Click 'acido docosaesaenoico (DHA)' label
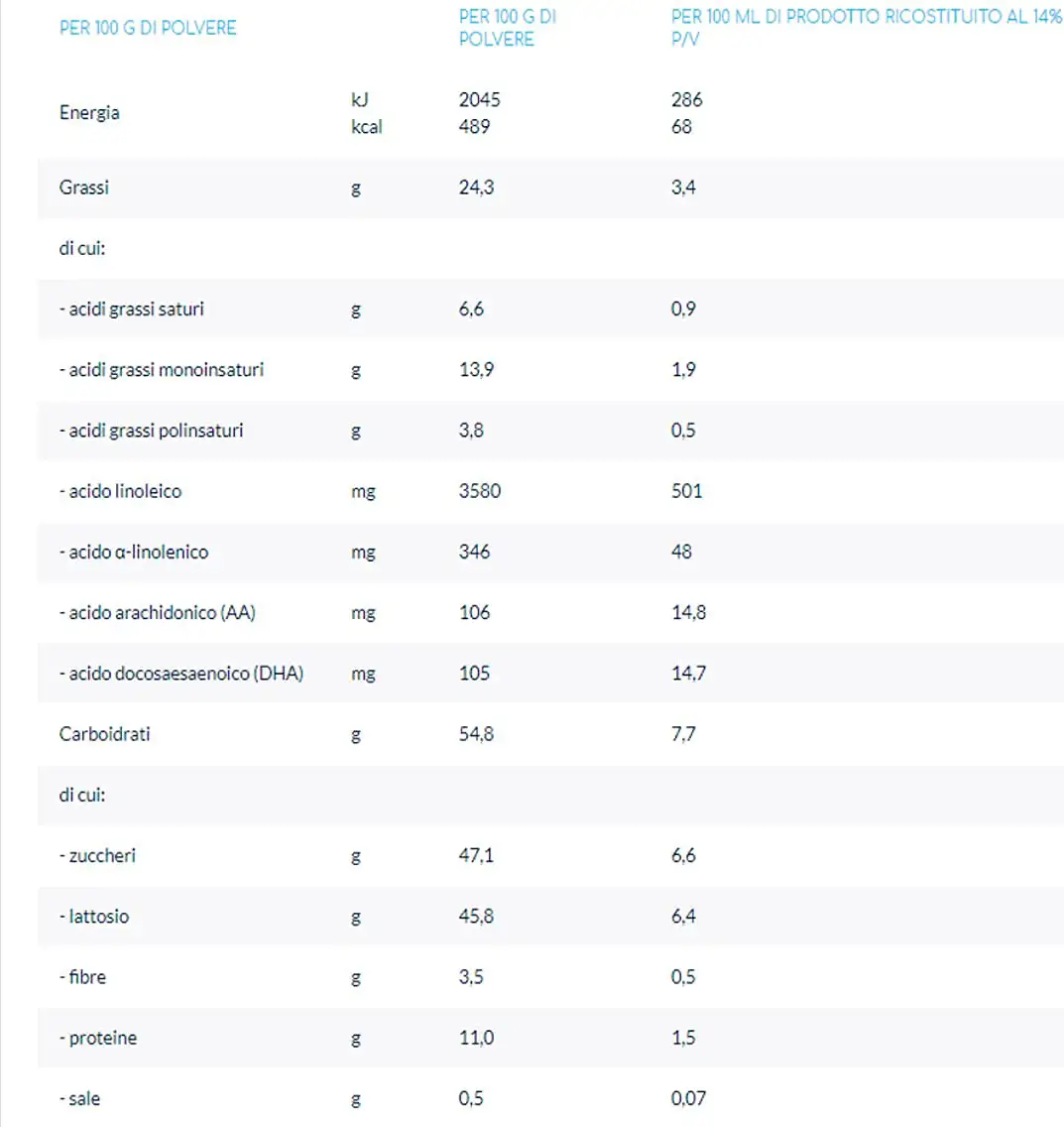1064x1127 pixels. click(181, 674)
